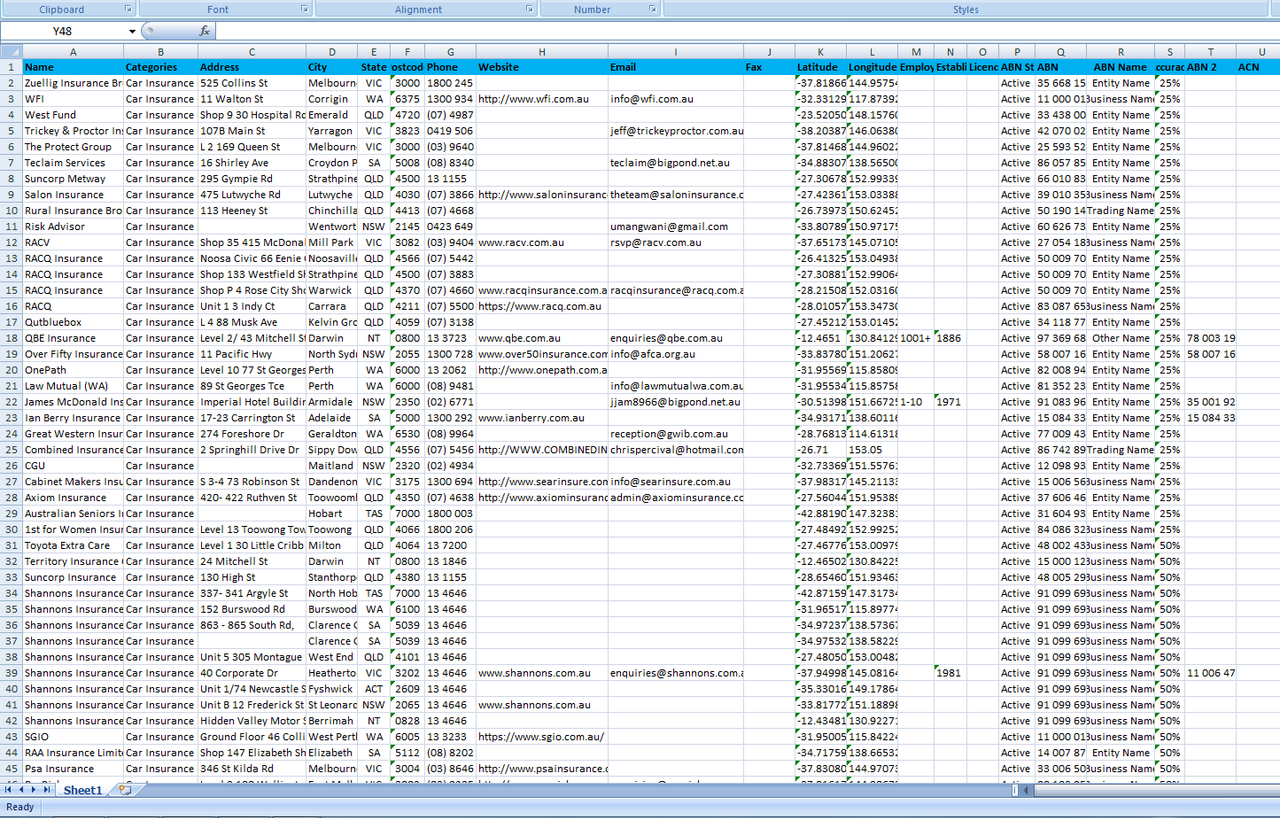
Task: Select the OnePath name cell
Action: 72,370
